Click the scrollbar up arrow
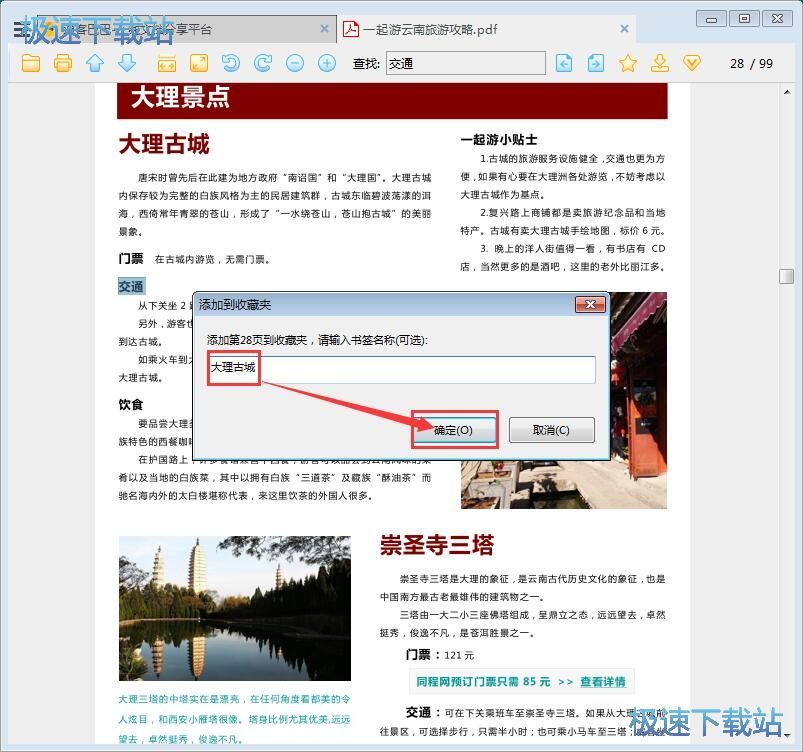803x752 pixels. 787,92
